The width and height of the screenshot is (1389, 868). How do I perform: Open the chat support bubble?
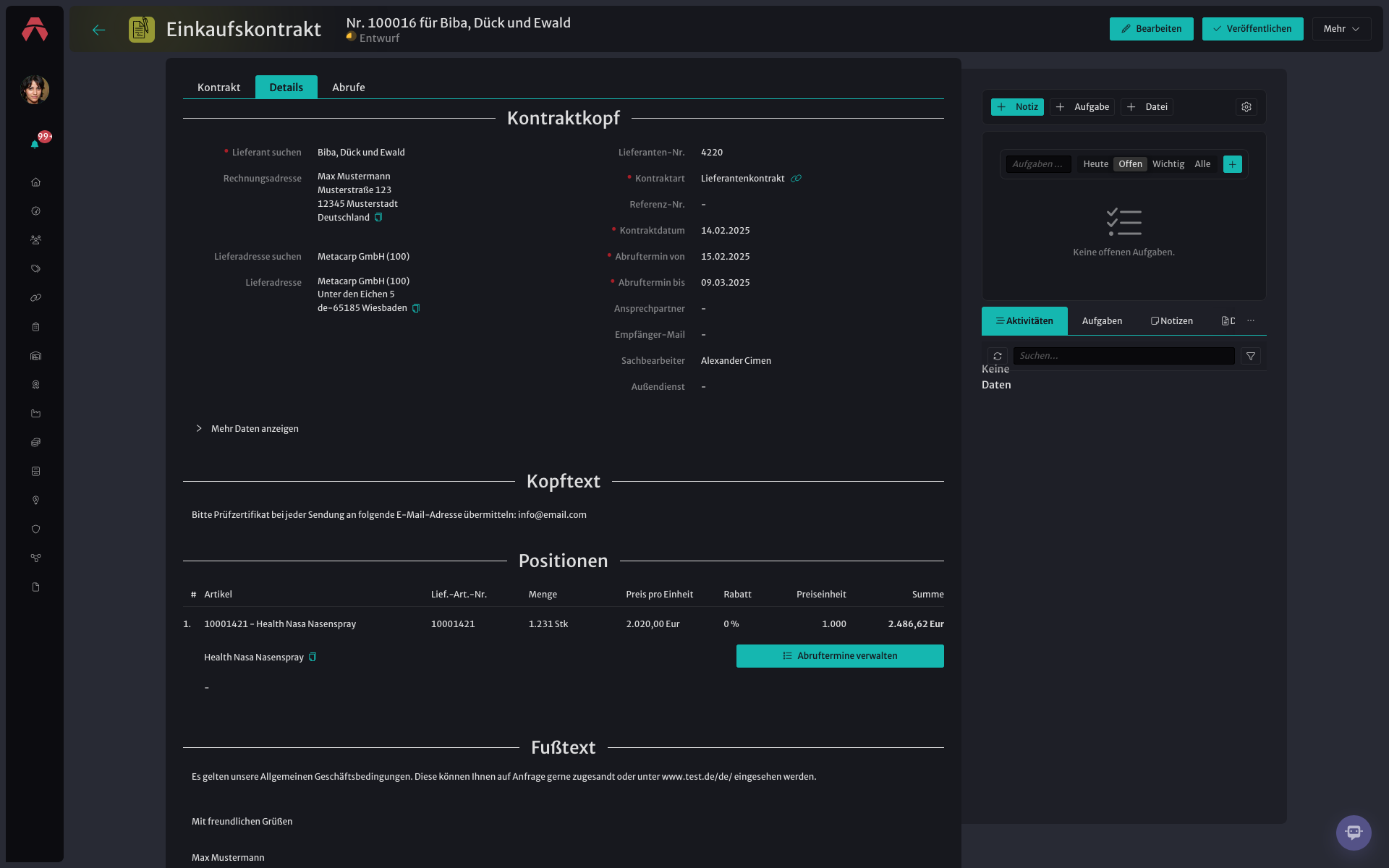(x=1354, y=833)
